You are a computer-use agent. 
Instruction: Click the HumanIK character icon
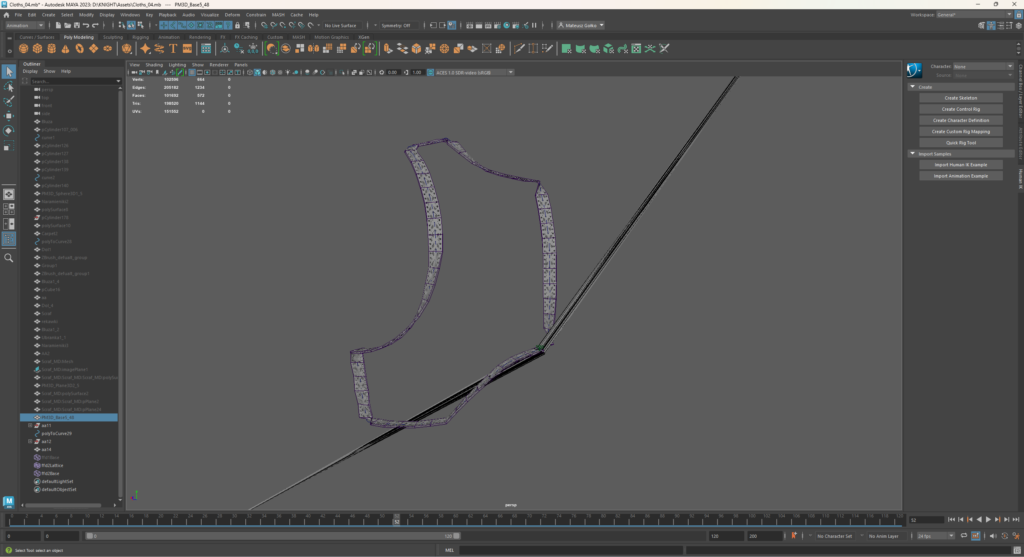coord(913,70)
